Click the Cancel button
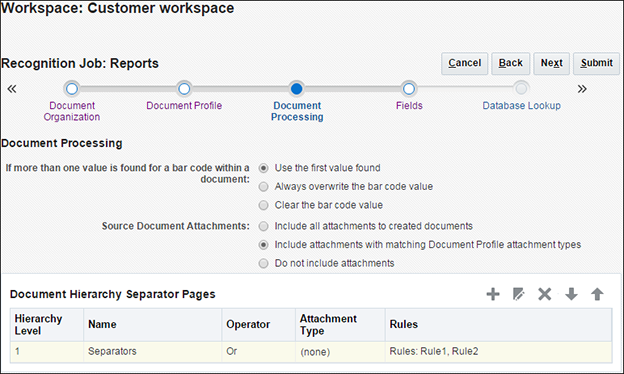 point(464,63)
